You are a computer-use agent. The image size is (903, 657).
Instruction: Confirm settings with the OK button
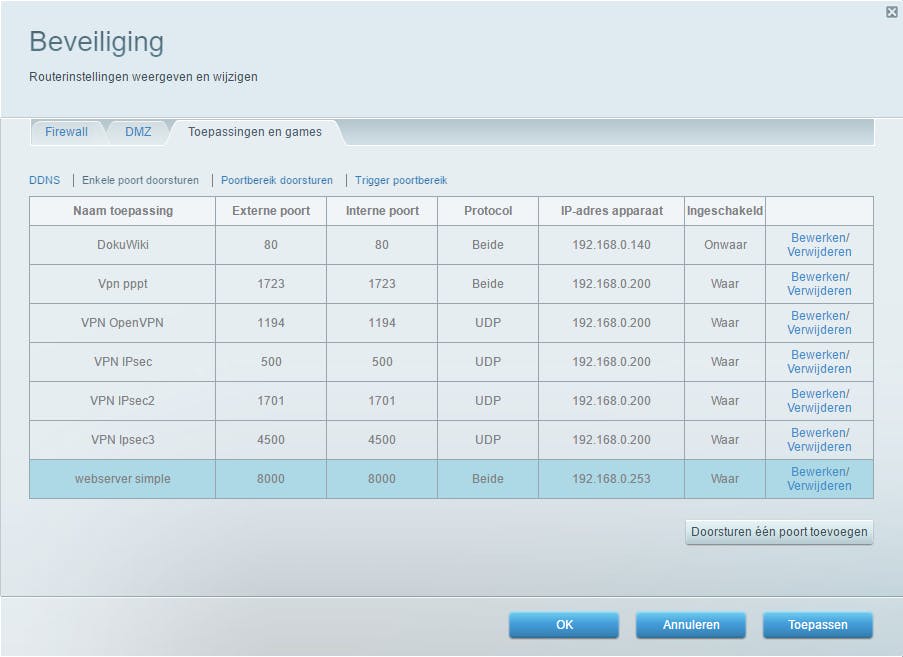(x=564, y=625)
